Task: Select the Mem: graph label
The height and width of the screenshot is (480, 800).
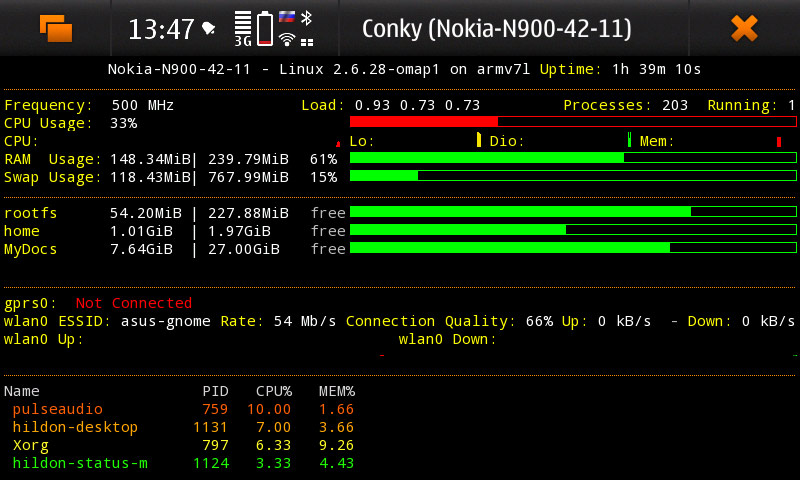Action: [657, 141]
